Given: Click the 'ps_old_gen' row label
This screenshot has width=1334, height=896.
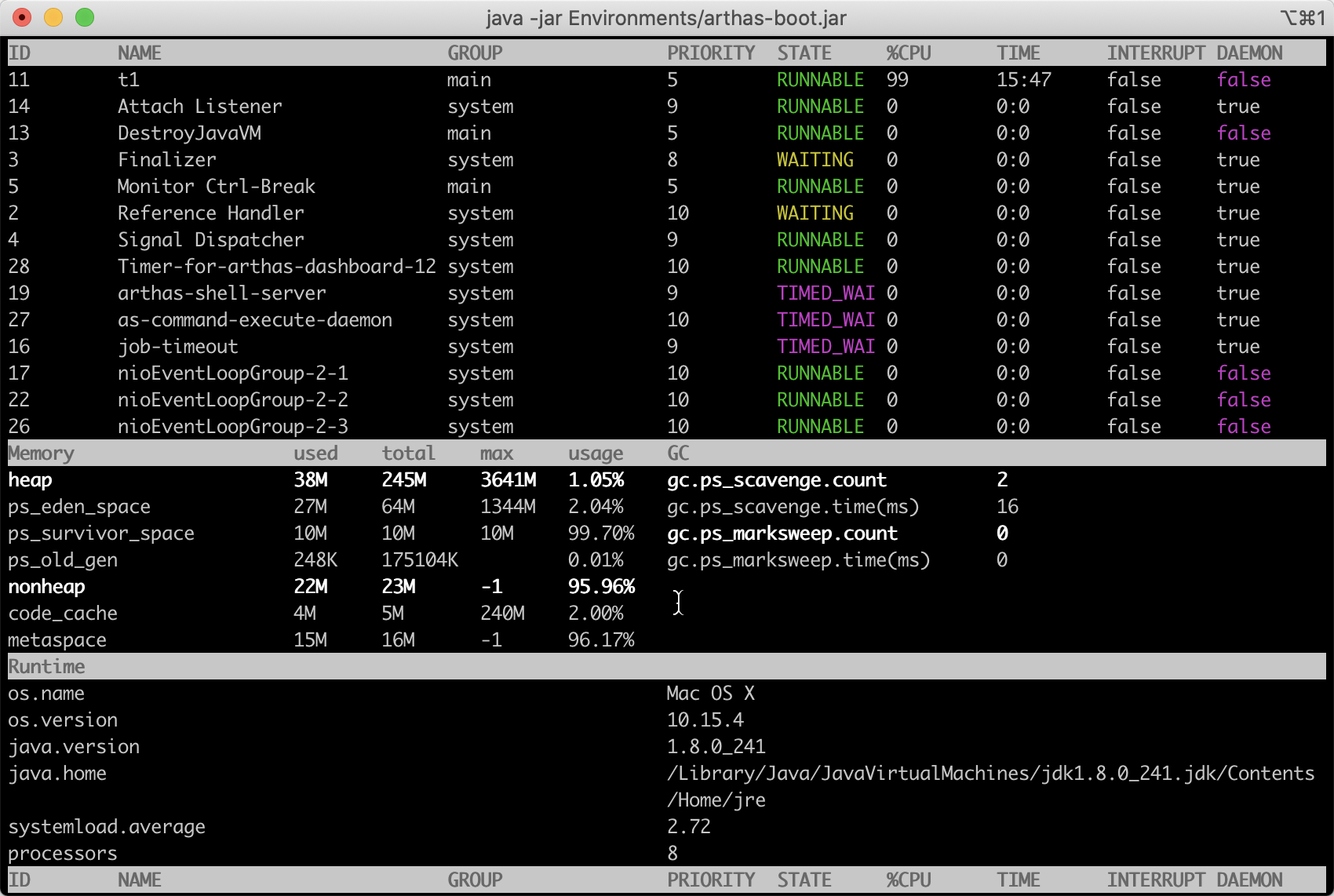Looking at the screenshot, I should point(63,560).
